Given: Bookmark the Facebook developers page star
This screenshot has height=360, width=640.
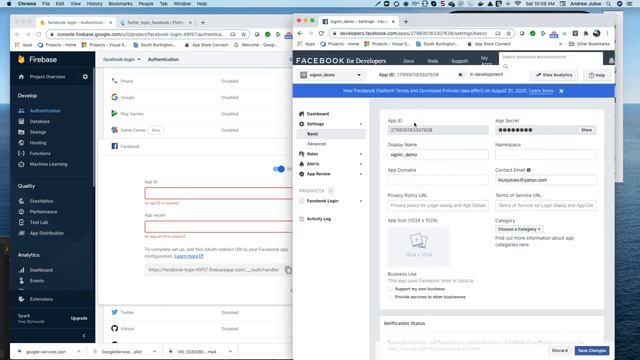Looking at the screenshot, I should [509, 33].
